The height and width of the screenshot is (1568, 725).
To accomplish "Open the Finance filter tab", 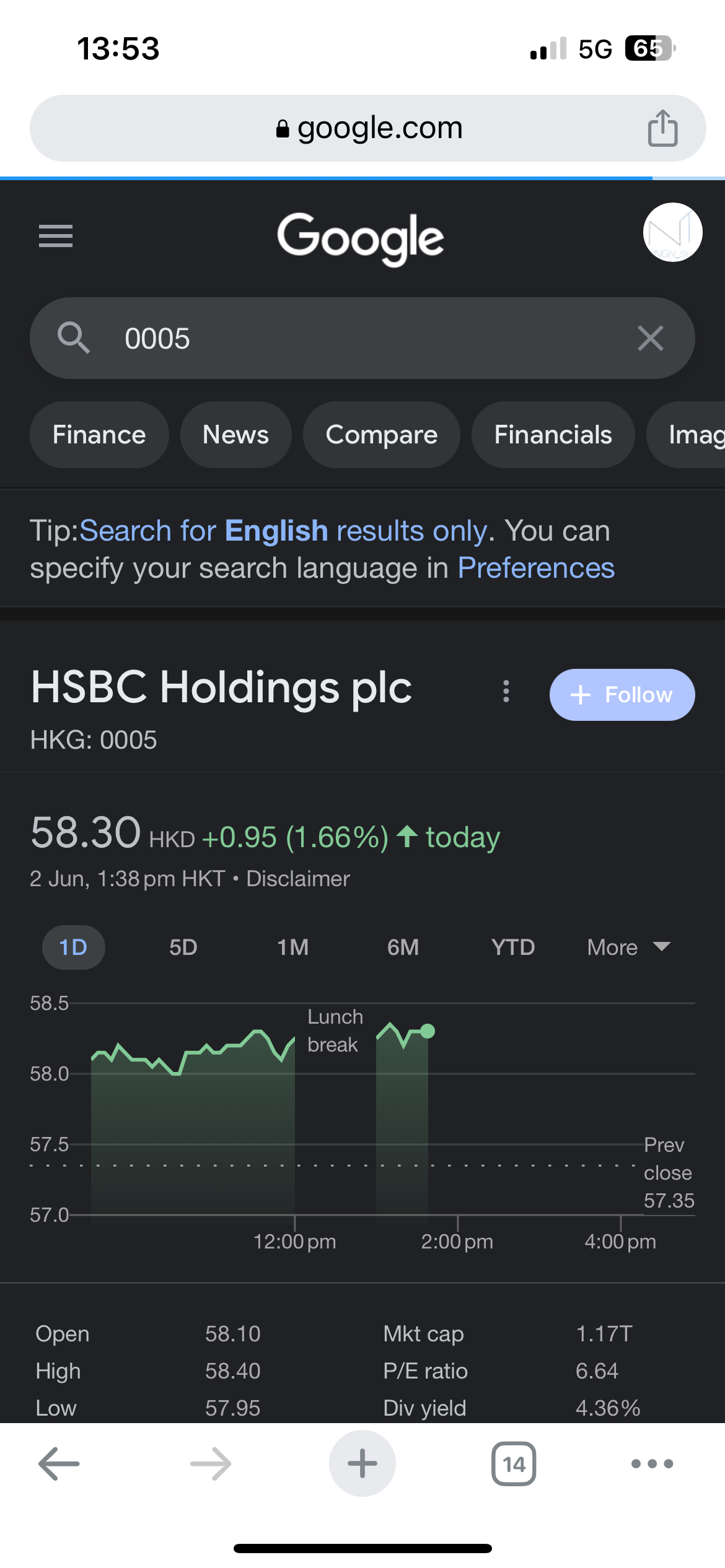I will 99,435.
